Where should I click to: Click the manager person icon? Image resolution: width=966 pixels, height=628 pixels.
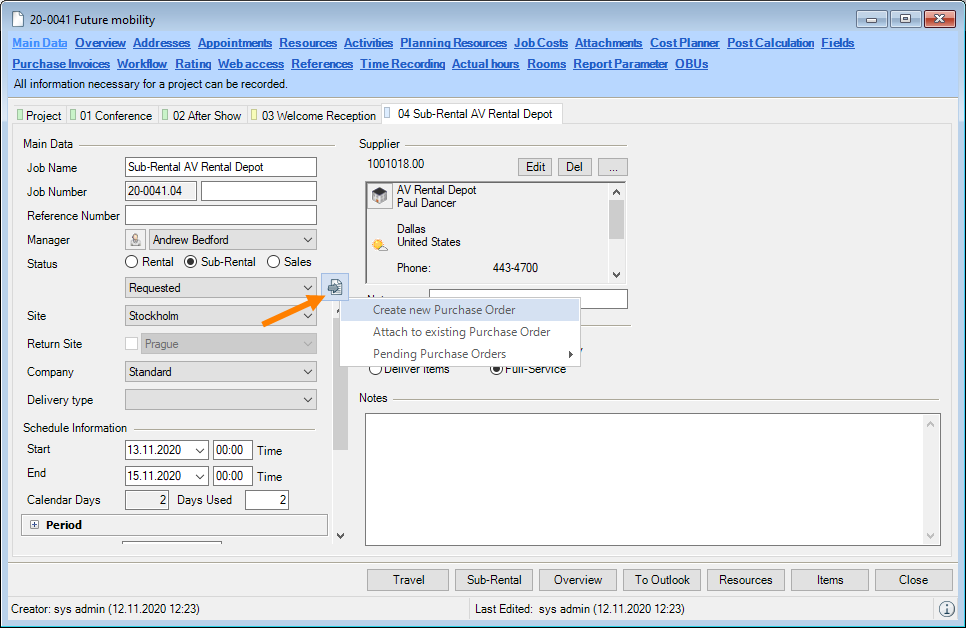[x=136, y=240]
